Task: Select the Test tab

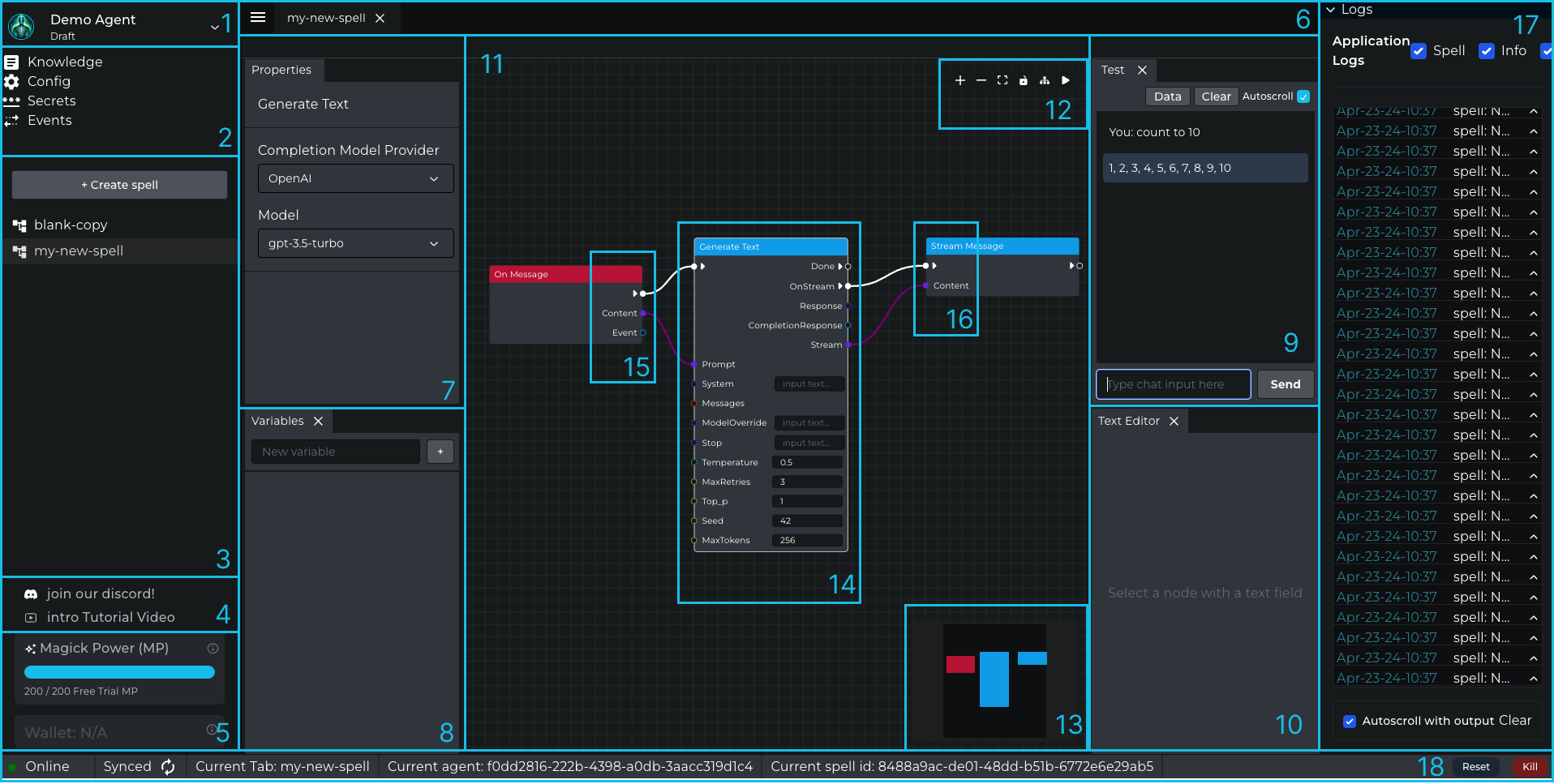Action: click(x=1113, y=71)
